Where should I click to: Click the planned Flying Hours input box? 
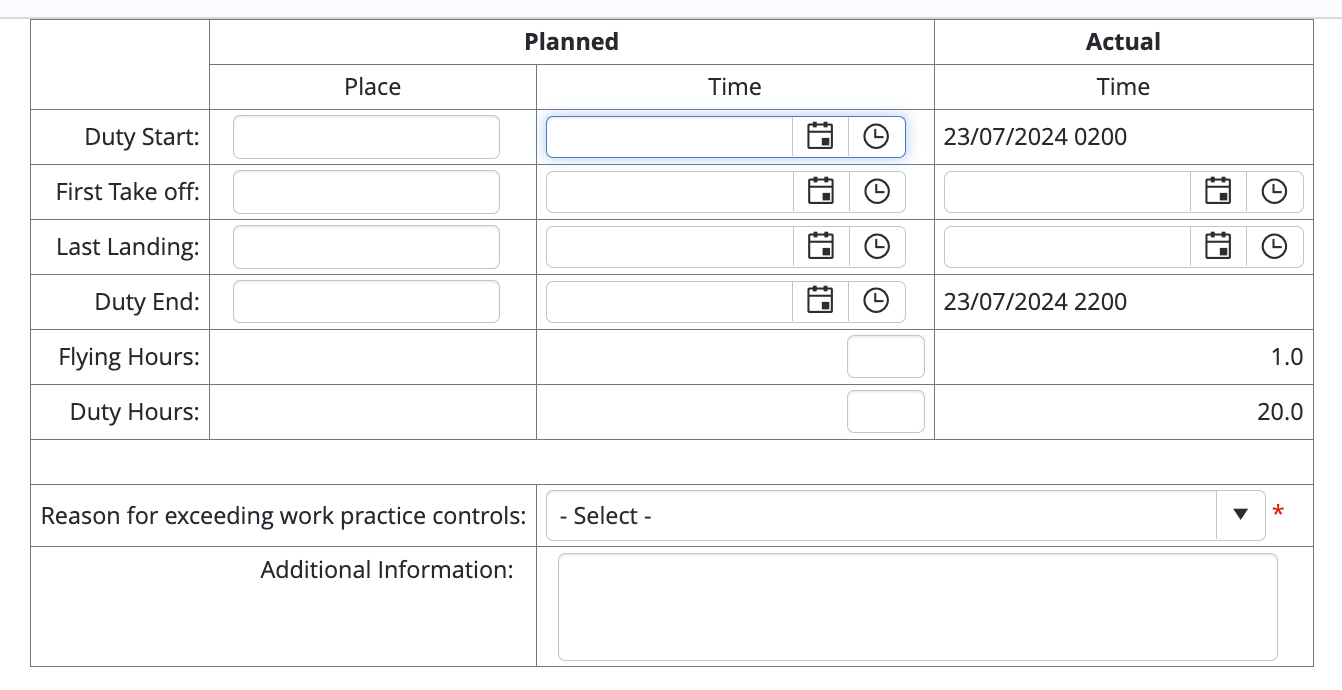(x=885, y=357)
